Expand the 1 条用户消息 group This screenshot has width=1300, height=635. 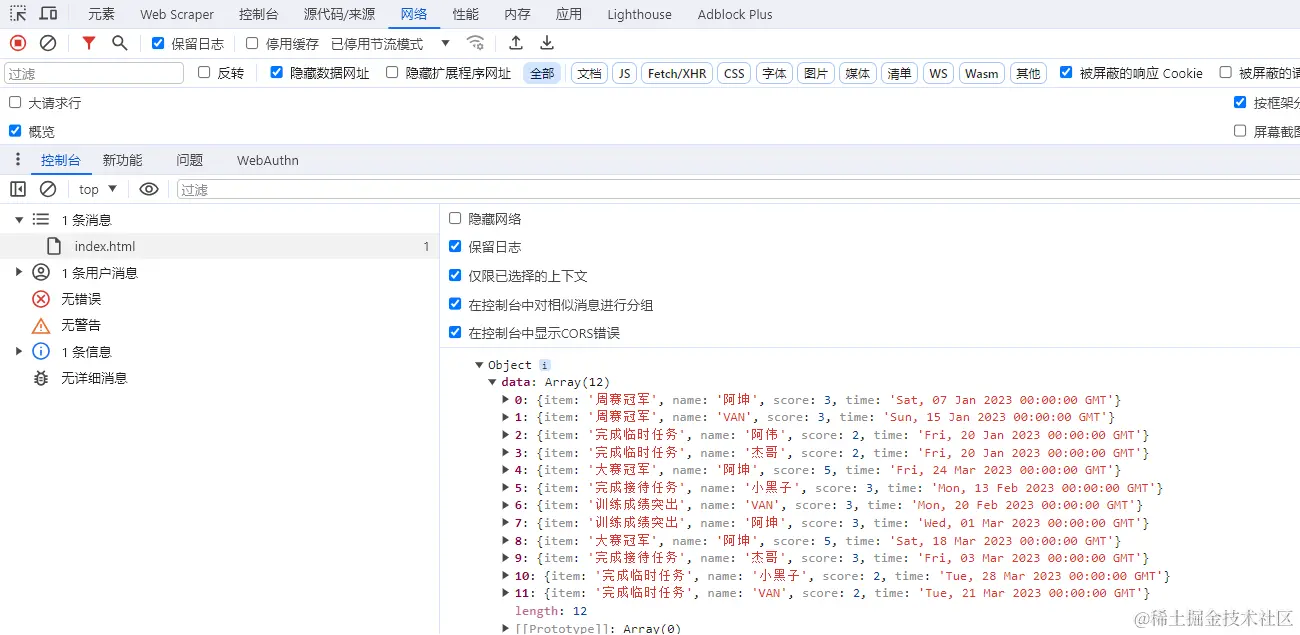(x=19, y=272)
